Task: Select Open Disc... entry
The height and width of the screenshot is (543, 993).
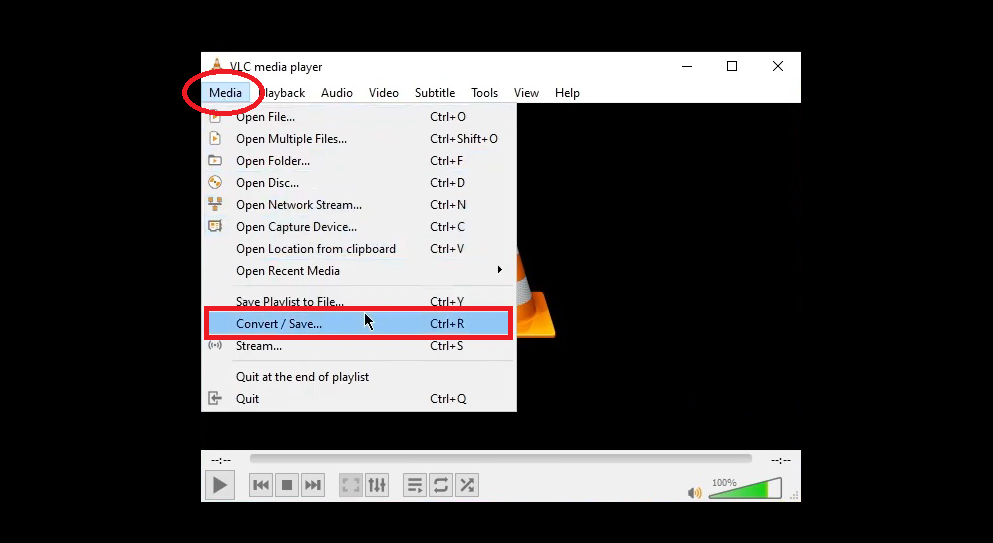Action: pos(358,182)
